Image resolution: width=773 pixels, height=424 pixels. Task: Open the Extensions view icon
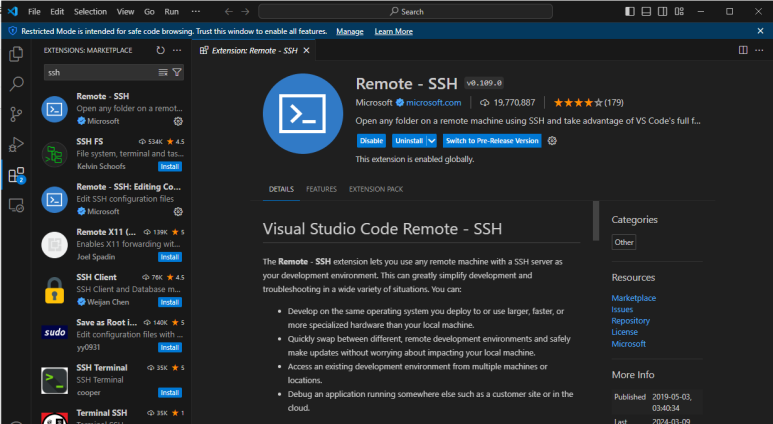pos(16,175)
